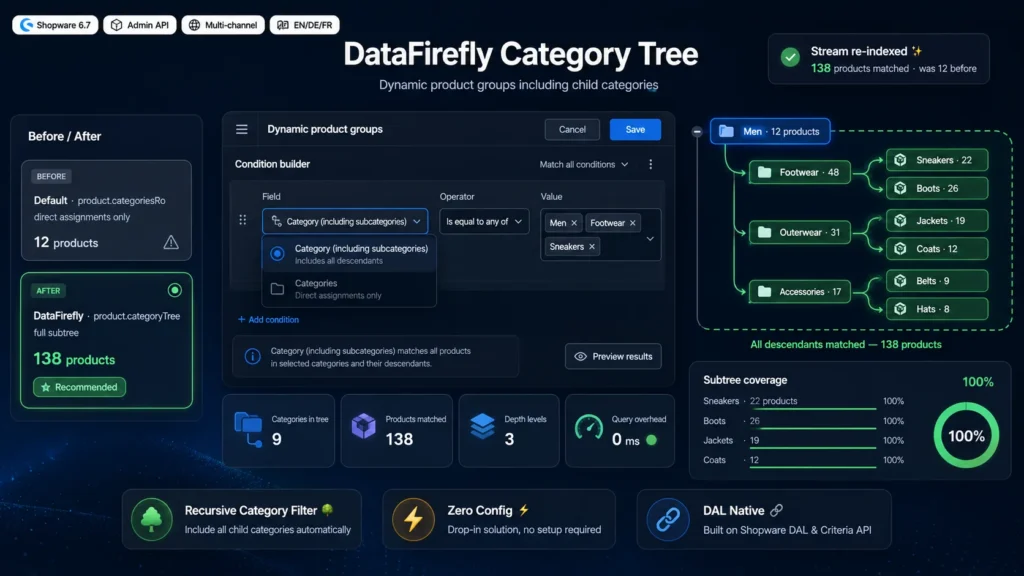Click the Zero Config lightning icon
The image size is (1024, 576).
[x=413, y=519]
